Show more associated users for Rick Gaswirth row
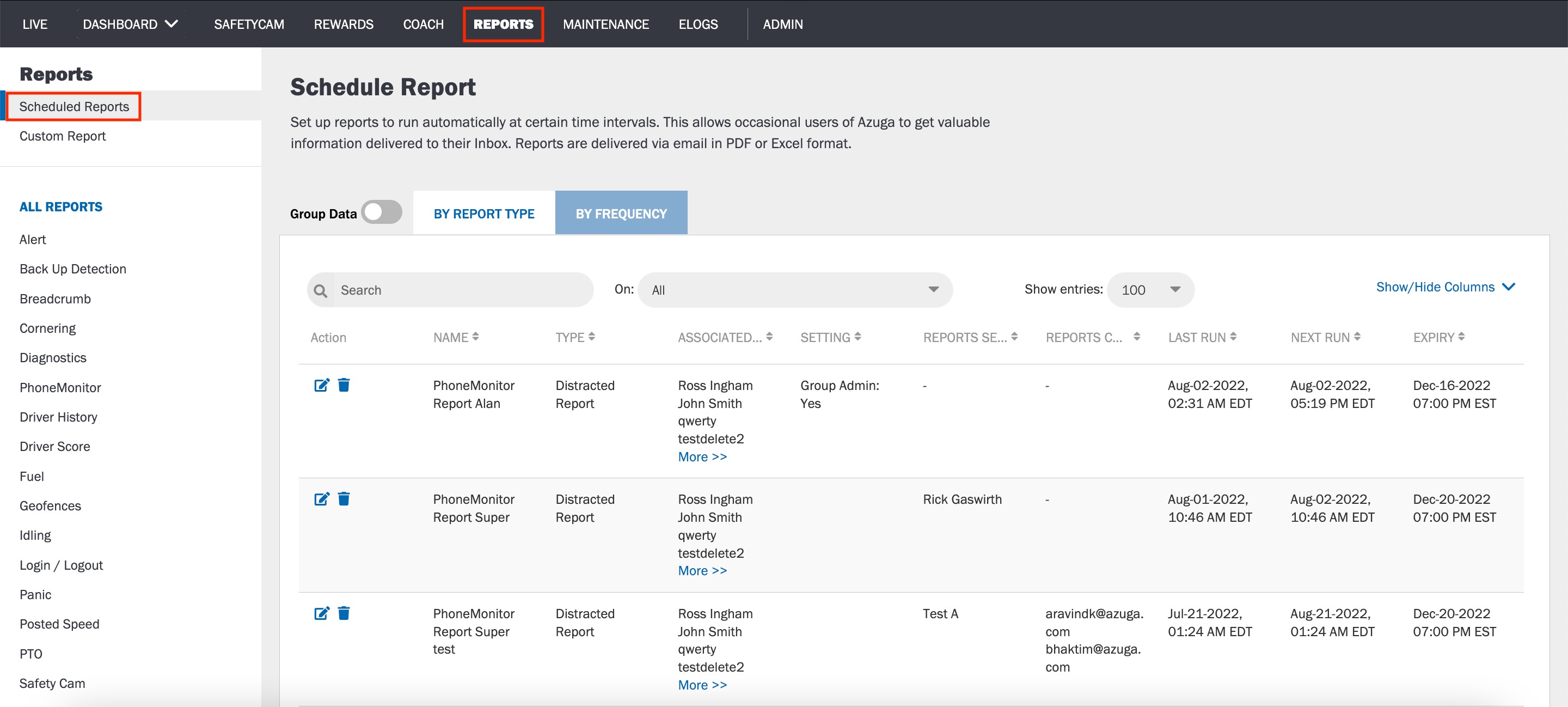Viewport: 1568px width, 707px height. coord(702,571)
